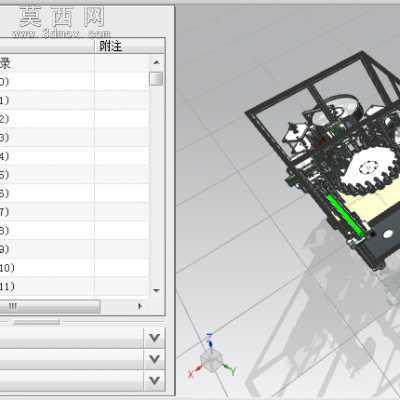The width and height of the screenshot is (400, 400).
Task: Expand the first collapsed section chevron below the list
Action: coord(154,338)
